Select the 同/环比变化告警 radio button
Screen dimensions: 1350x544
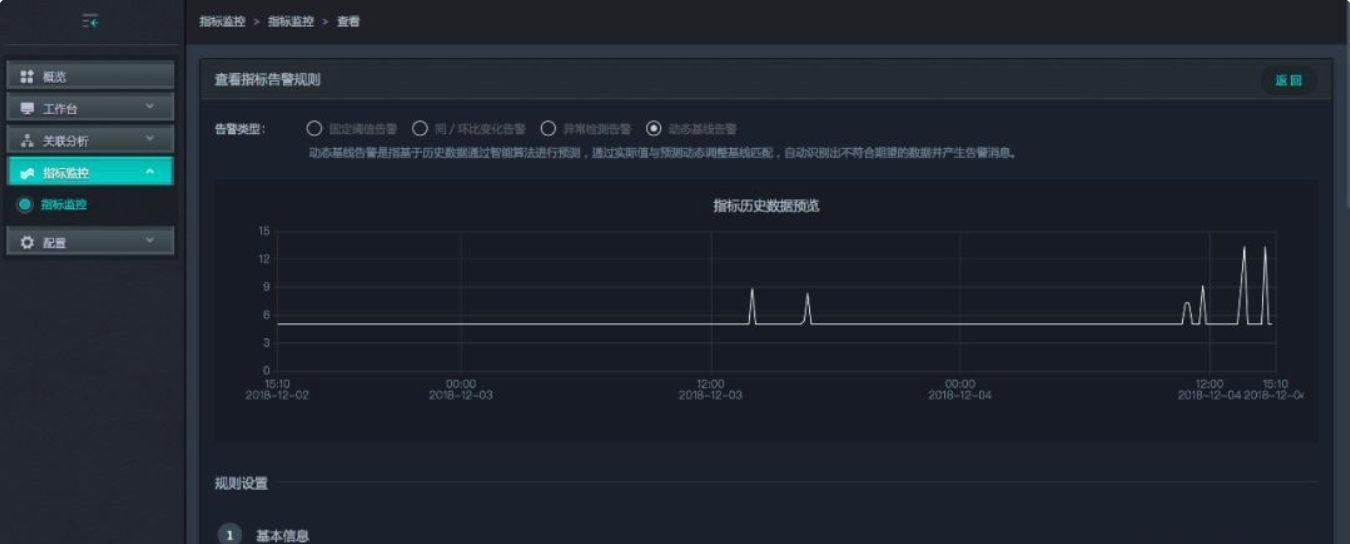pyautogui.click(x=420, y=129)
